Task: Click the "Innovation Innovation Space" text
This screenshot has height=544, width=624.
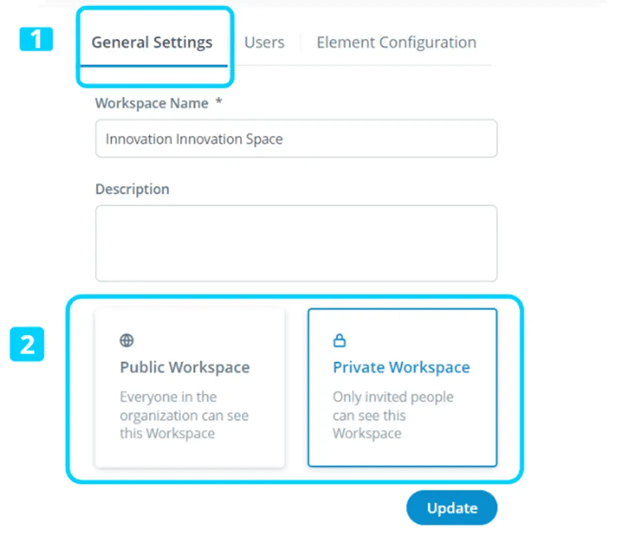Action: (x=194, y=139)
